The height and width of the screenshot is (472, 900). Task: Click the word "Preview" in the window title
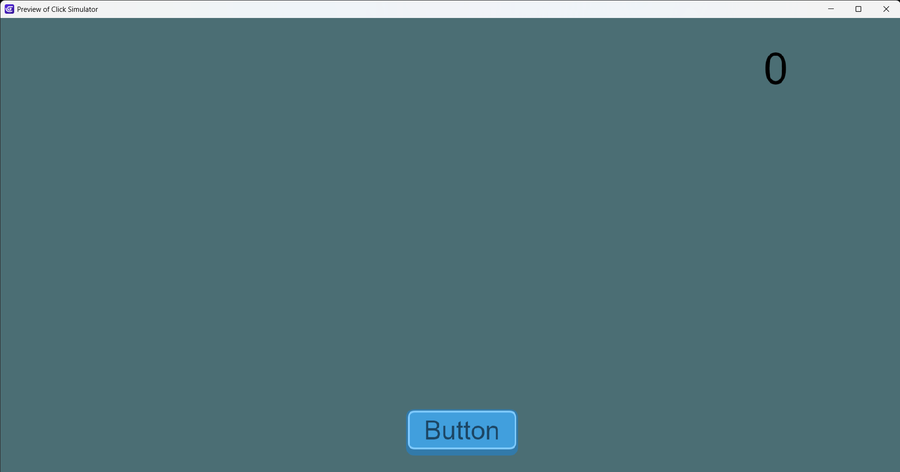(29, 9)
